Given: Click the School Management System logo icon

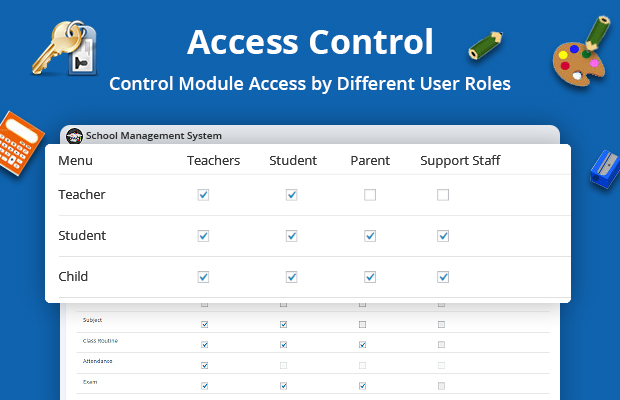Looking at the screenshot, I should click(x=74, y=136).
